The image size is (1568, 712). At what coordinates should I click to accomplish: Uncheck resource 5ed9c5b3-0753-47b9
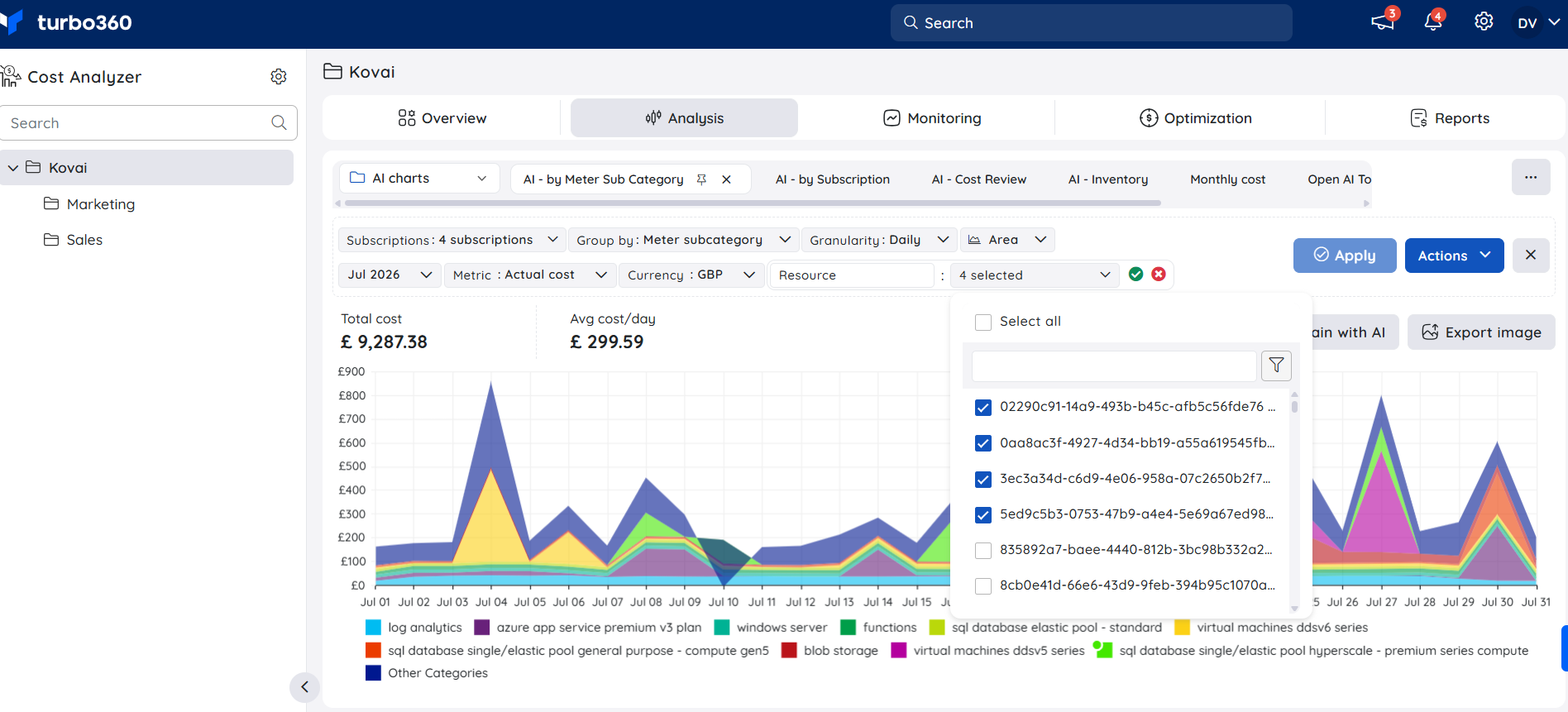pyautogui.click(x=983, y=515)
